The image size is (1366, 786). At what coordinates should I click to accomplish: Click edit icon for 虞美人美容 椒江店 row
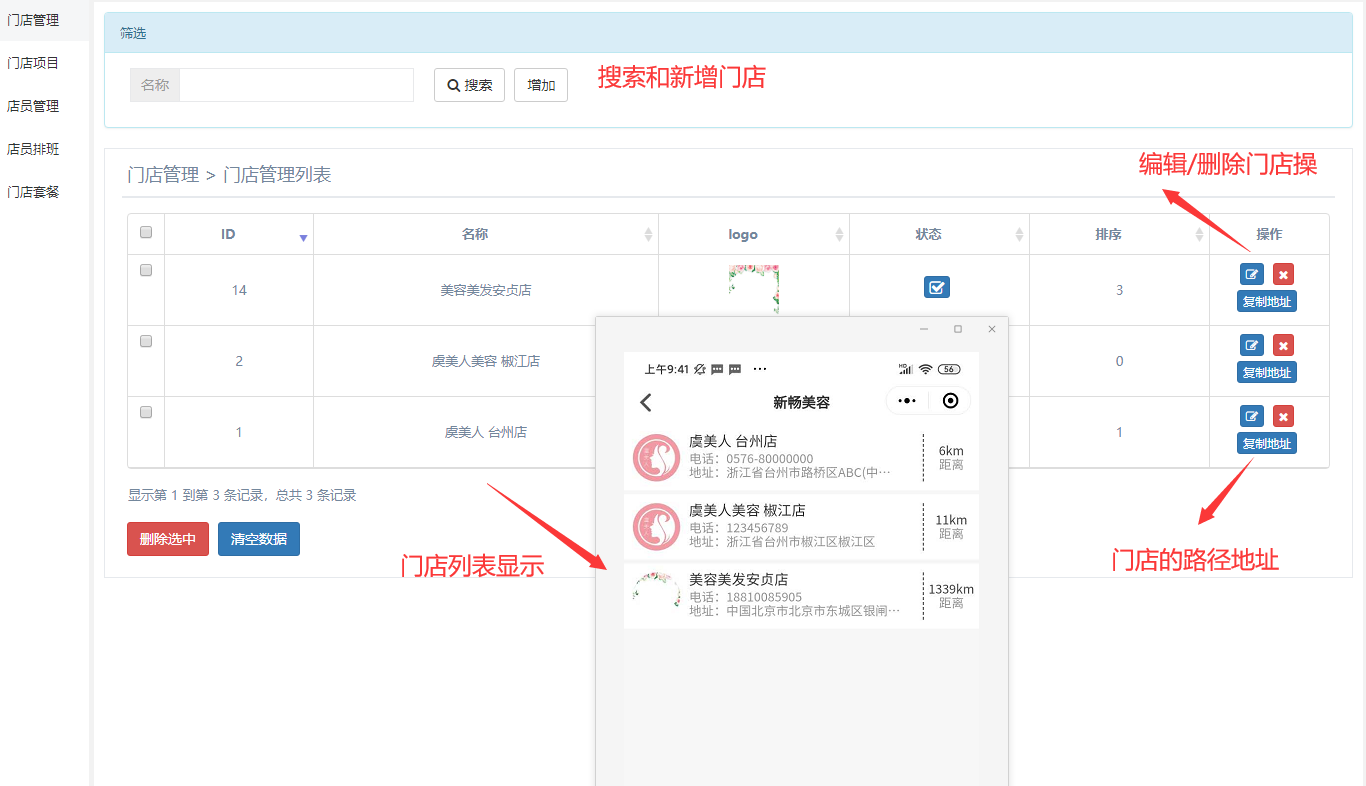1251,345
